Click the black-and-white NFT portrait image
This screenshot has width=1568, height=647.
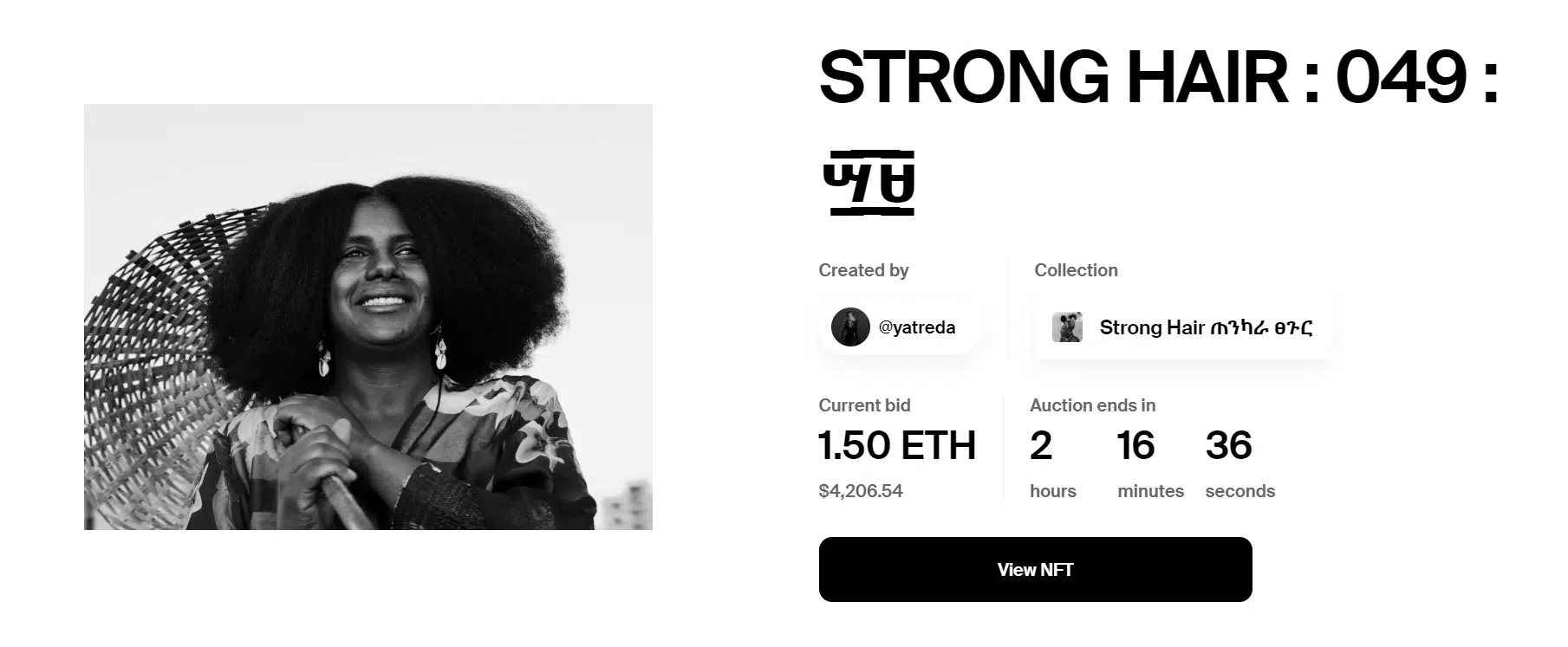tap(368, 317)
